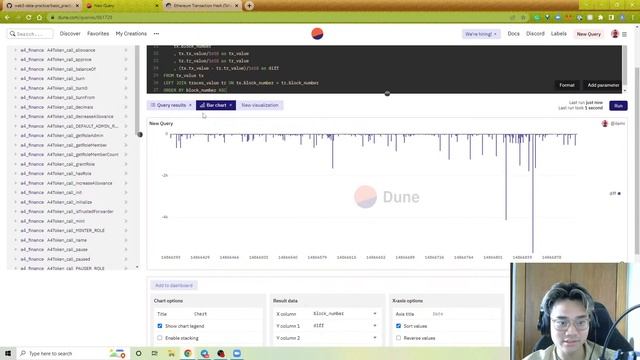Switch to the Query results tab
Screen dimensions: 640x360
tap(171, 105)
